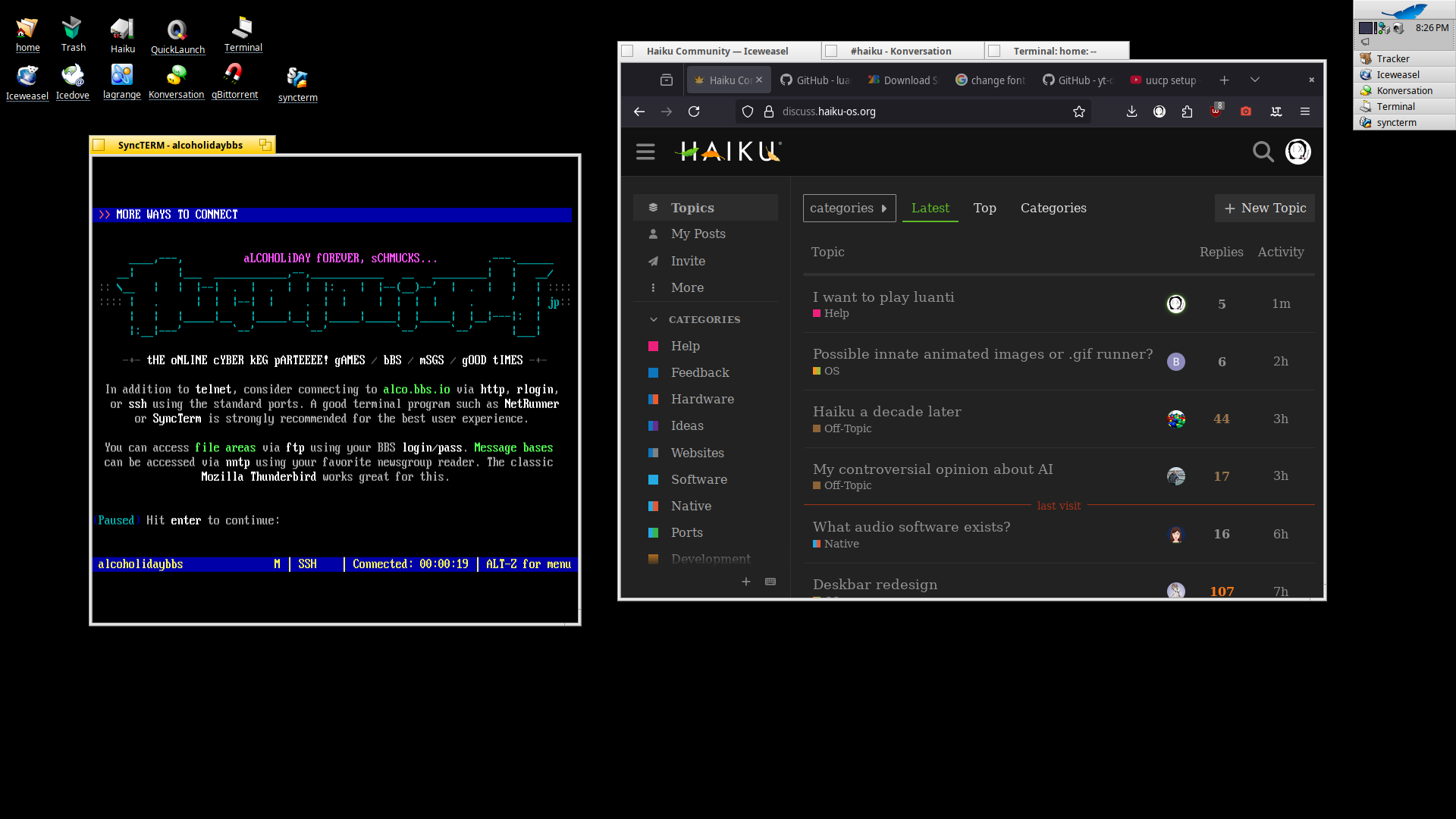
Task: Toggle the forum hamburger sidebar menu
Action: 645,152
